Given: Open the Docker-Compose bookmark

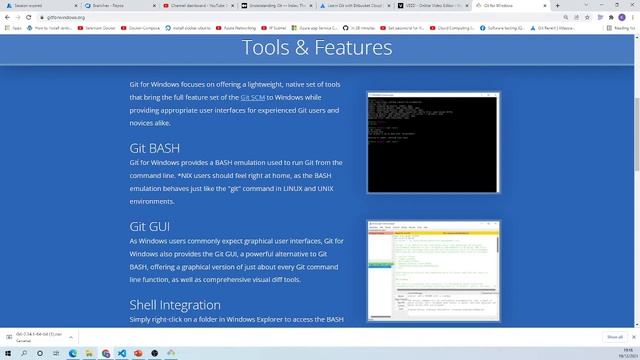Looking at the screenshot, I should click(140, 28).
